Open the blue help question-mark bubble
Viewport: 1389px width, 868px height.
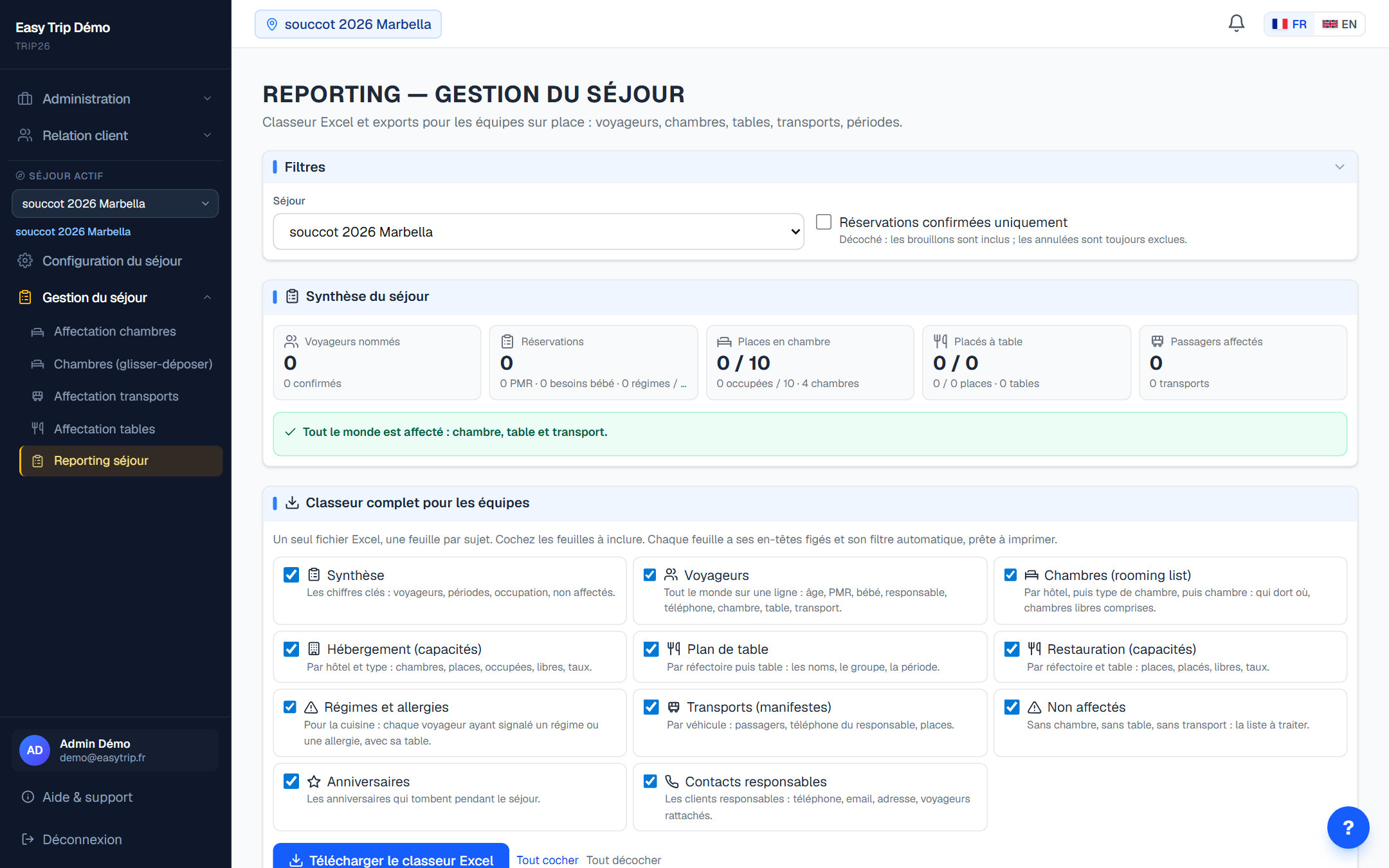pyautogui.click(x=1348, y=827)
